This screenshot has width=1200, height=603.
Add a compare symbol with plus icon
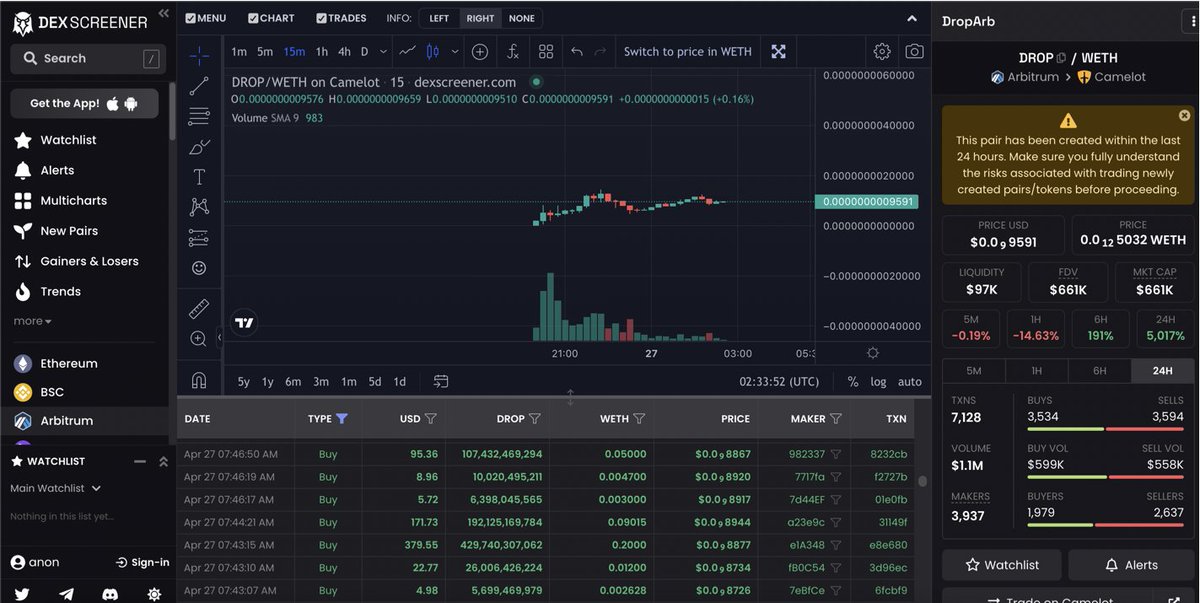click(480, 51)
